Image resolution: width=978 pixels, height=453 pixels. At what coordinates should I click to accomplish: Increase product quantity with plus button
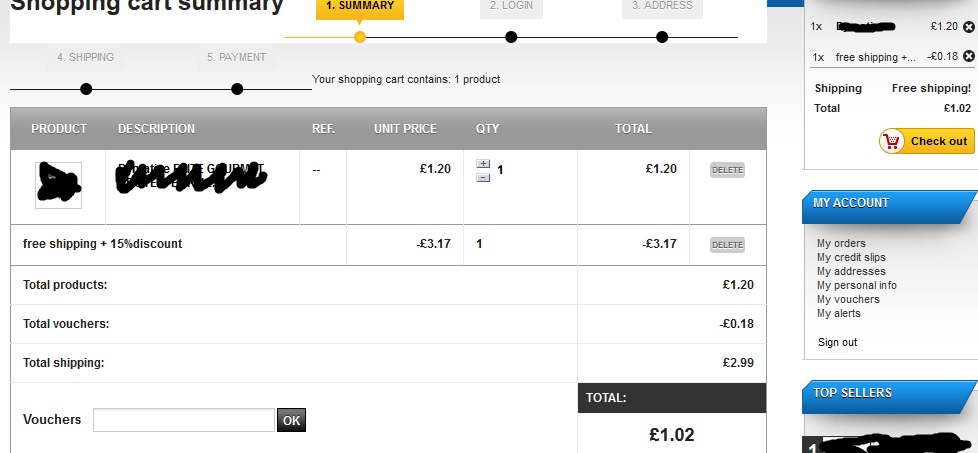point(483,164)
